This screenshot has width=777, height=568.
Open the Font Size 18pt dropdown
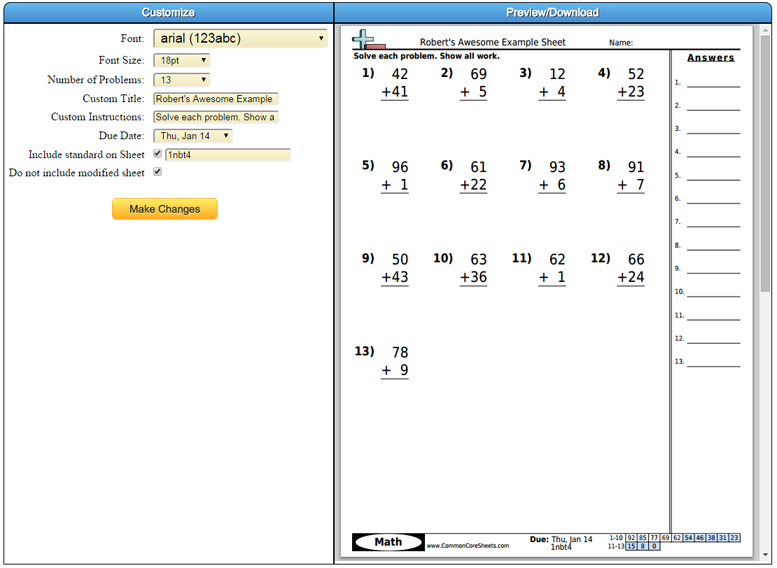(x=181, y=60)
